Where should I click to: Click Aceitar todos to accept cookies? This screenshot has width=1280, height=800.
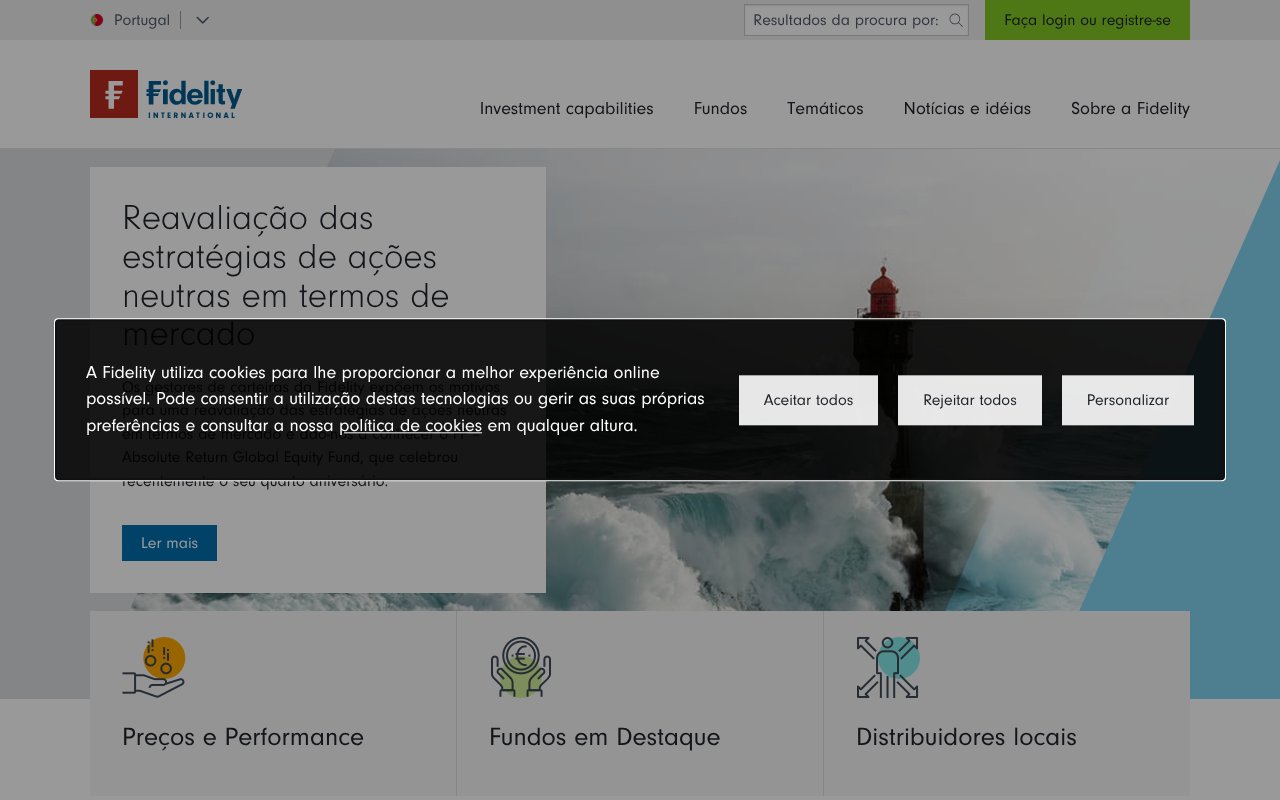click(x=807, y=399)
